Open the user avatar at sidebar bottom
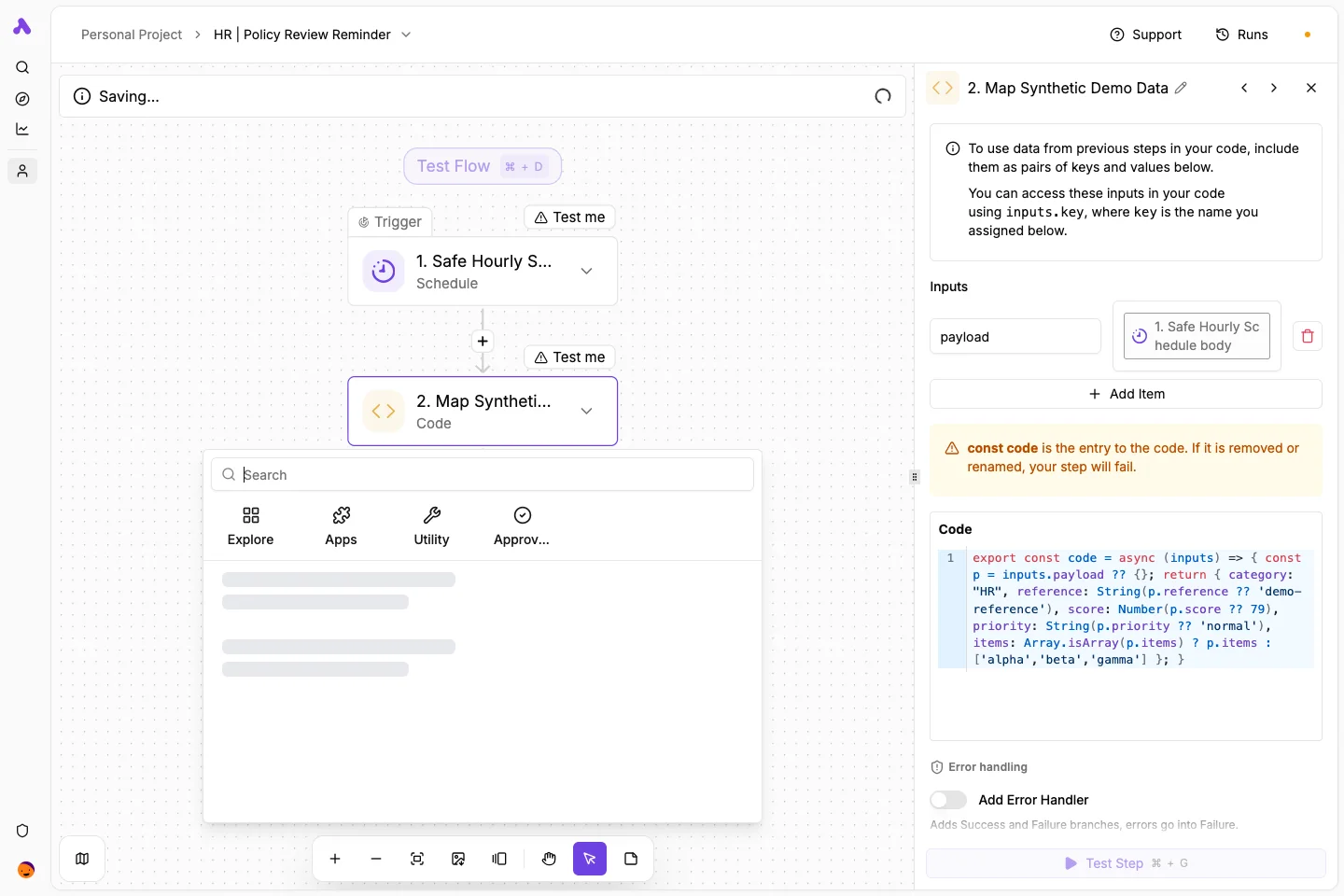Screen dimensions: 1344x896 coord(26,870)
